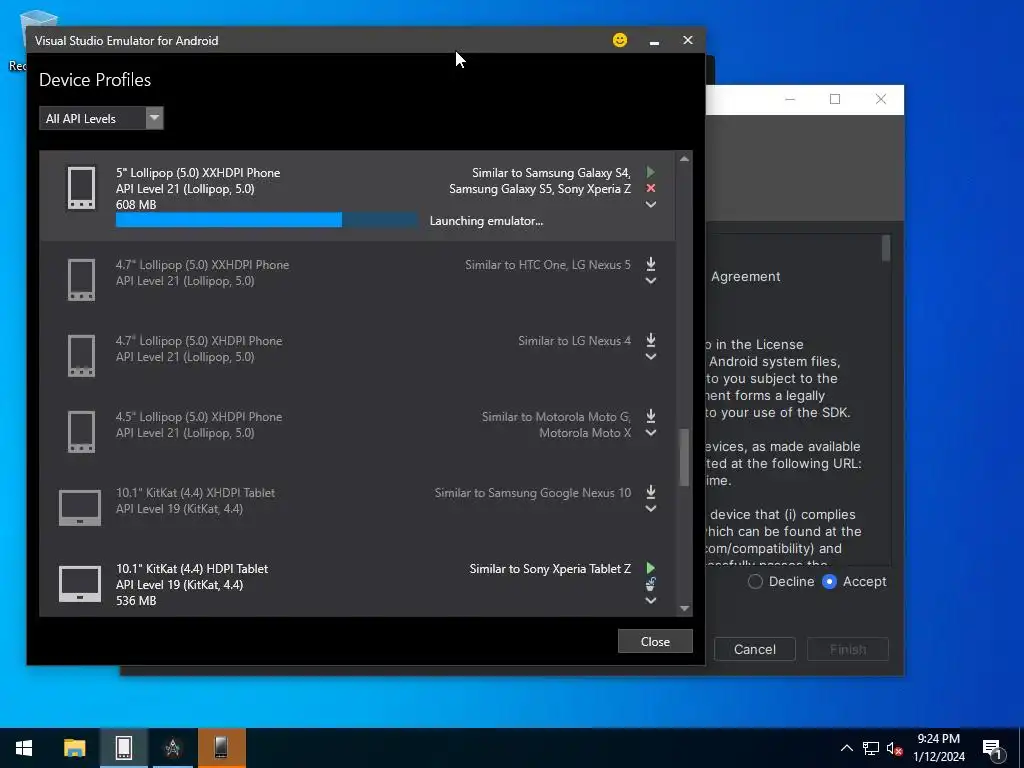Screen dimensions: 1024x768
Task: Open the notification center
Action: [x=993, y=749]
